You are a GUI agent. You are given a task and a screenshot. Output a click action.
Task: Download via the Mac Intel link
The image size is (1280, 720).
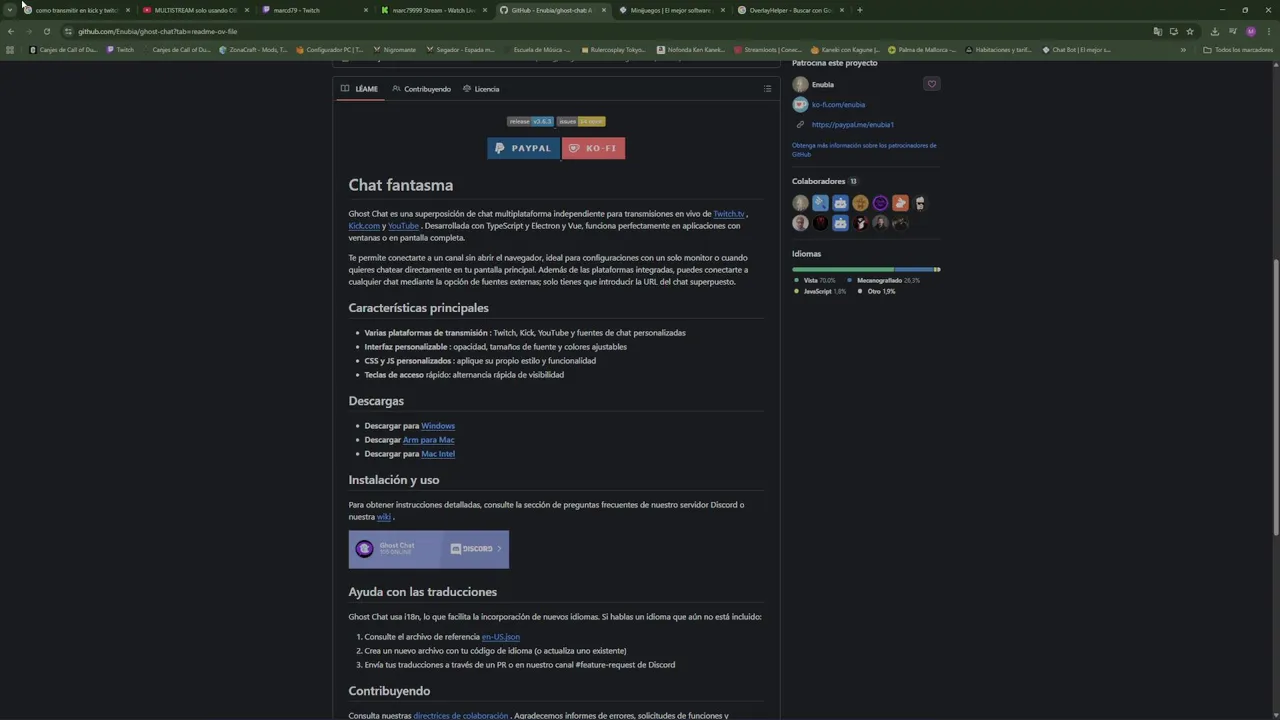(x=438, y=454)
